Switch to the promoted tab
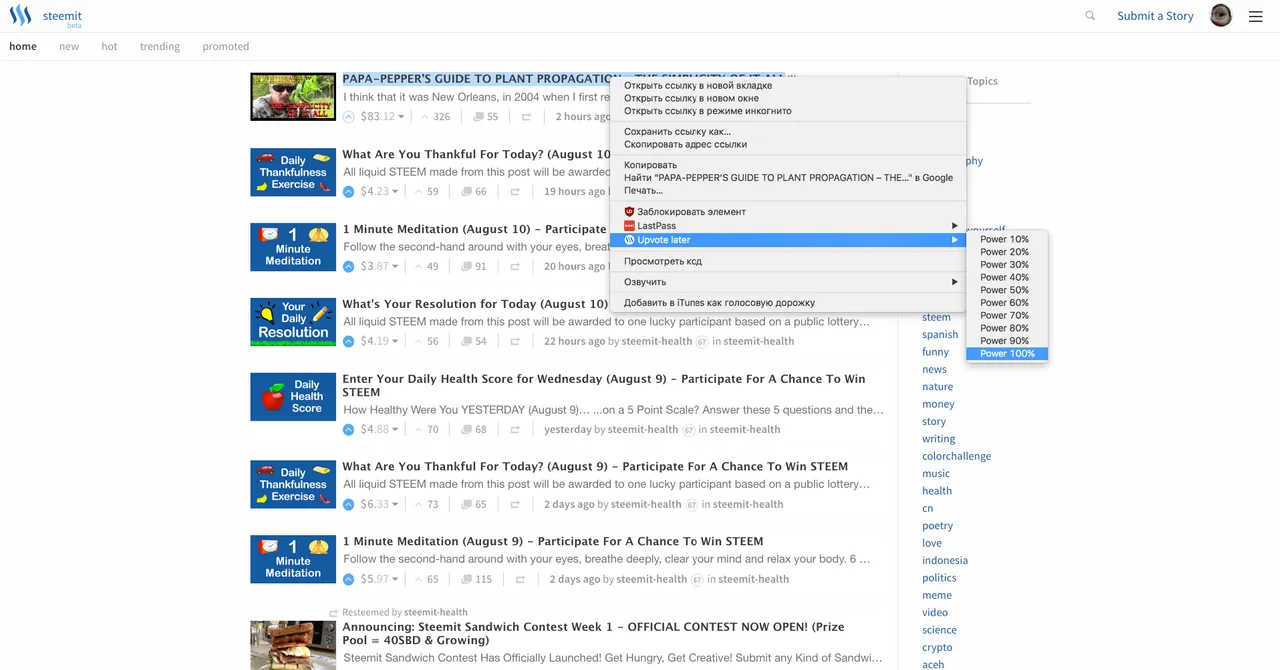Screen dimensions: 1280x670 tap(226, 46)
